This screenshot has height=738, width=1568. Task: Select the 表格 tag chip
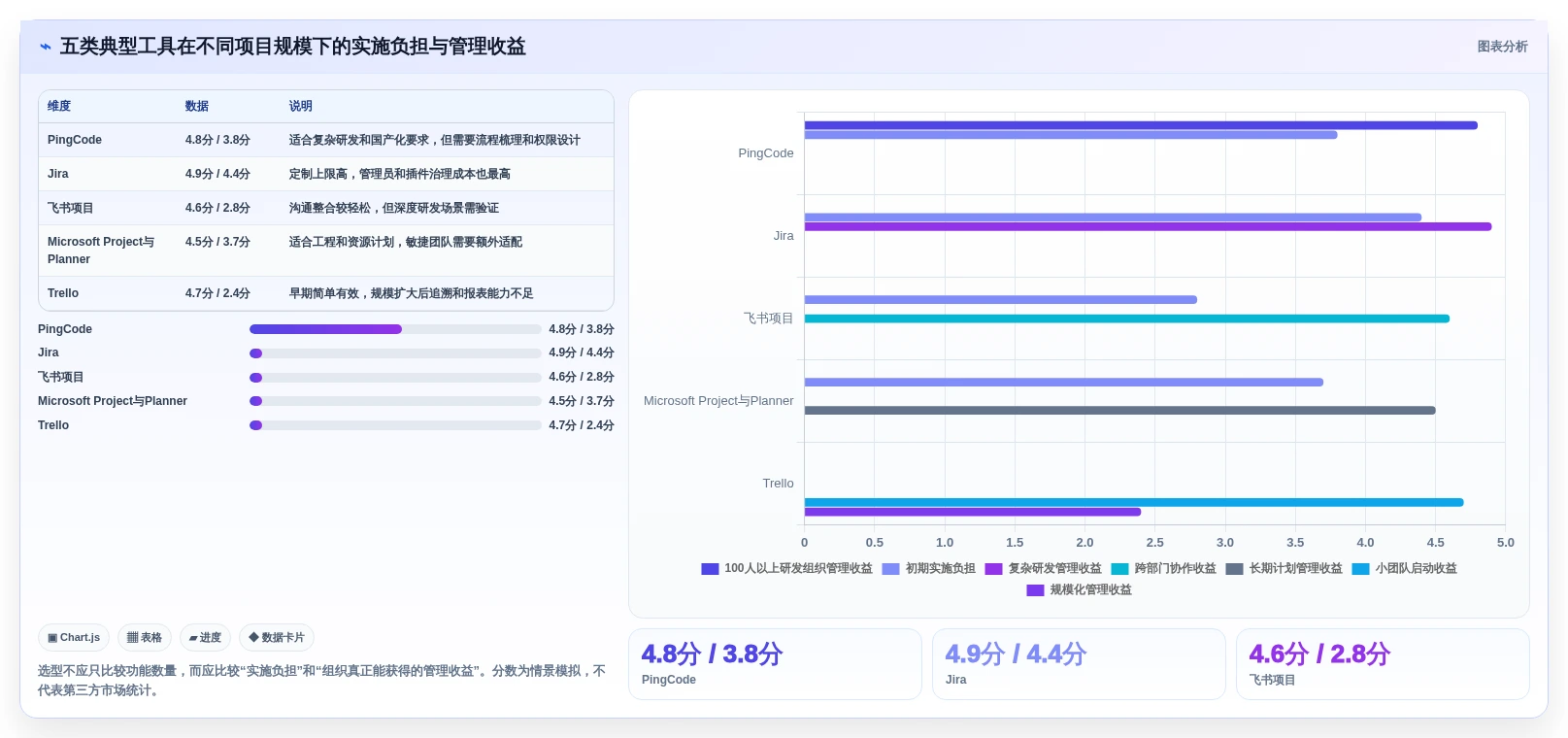coord(145,638)
